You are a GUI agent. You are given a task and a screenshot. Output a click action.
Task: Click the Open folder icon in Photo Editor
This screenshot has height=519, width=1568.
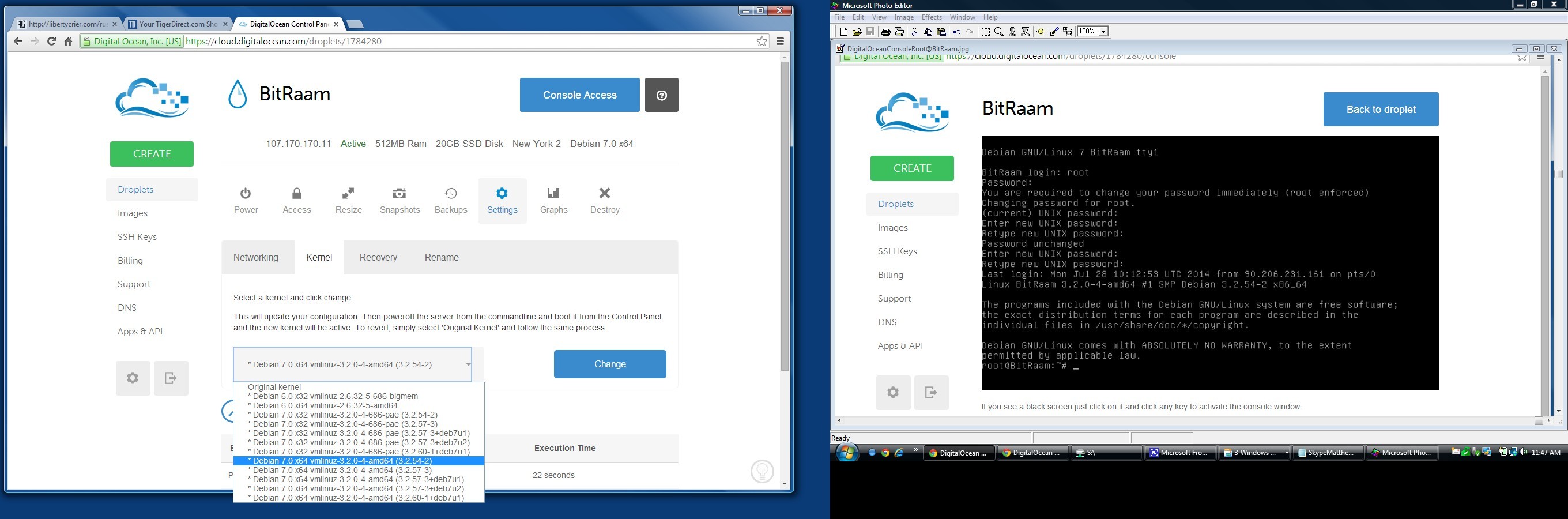(x=857, y=32)
